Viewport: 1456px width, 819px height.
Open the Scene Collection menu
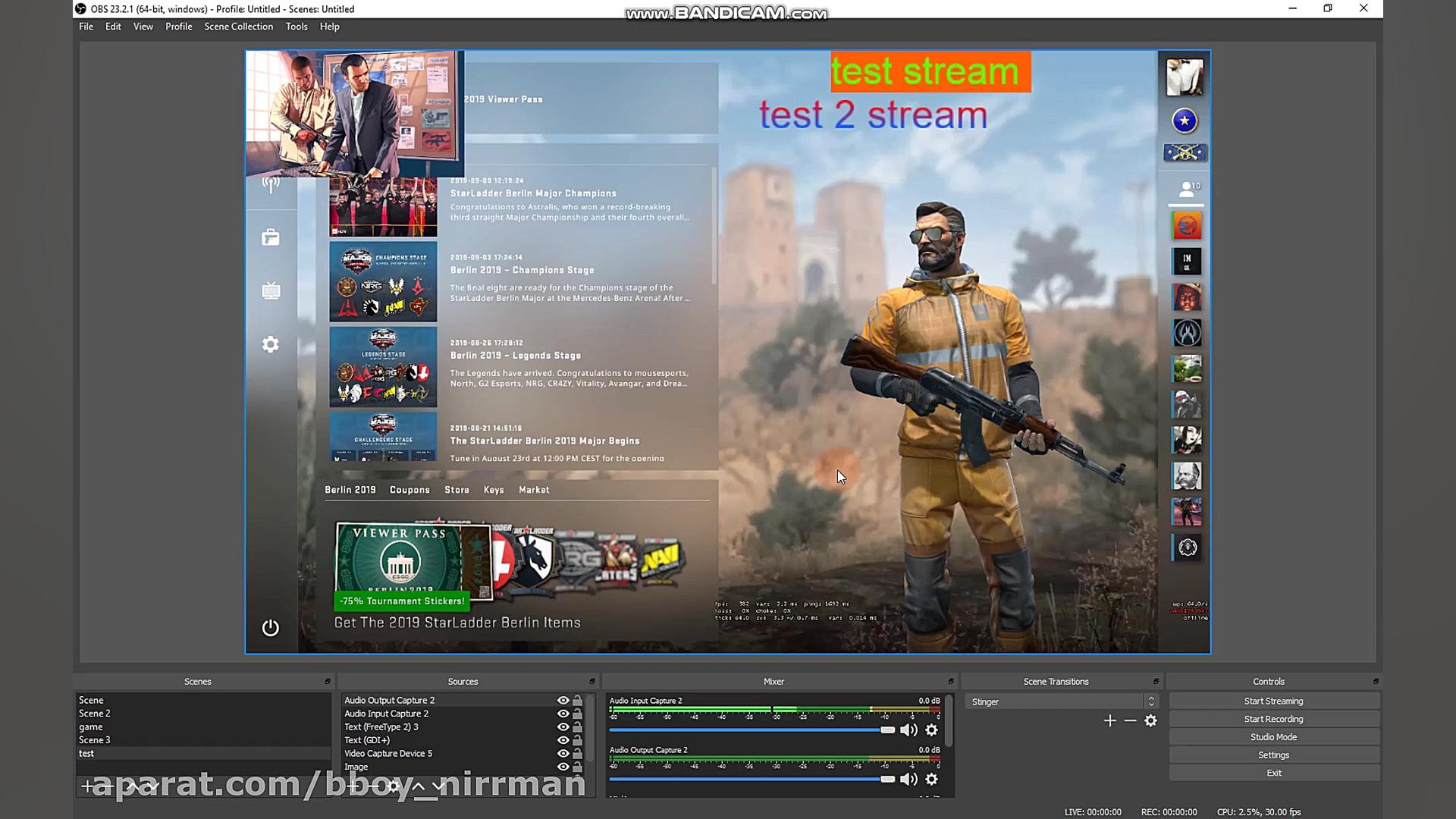[x=238, y=27]
